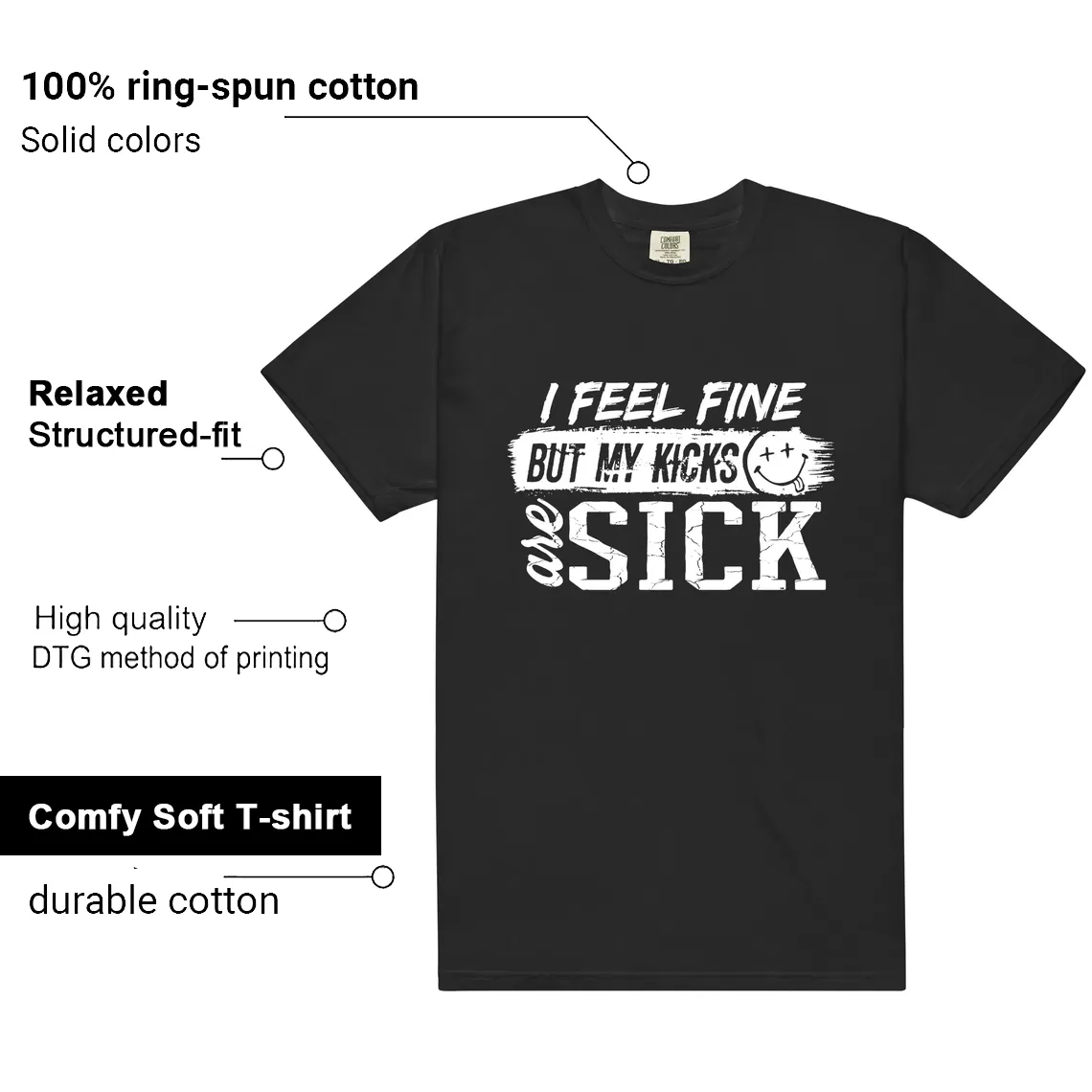Image resolution: width=1092 pixels, height=1092 pixels.
Task: Click the Comfort Colors neck label tag
Action: [x=670, y=247]
